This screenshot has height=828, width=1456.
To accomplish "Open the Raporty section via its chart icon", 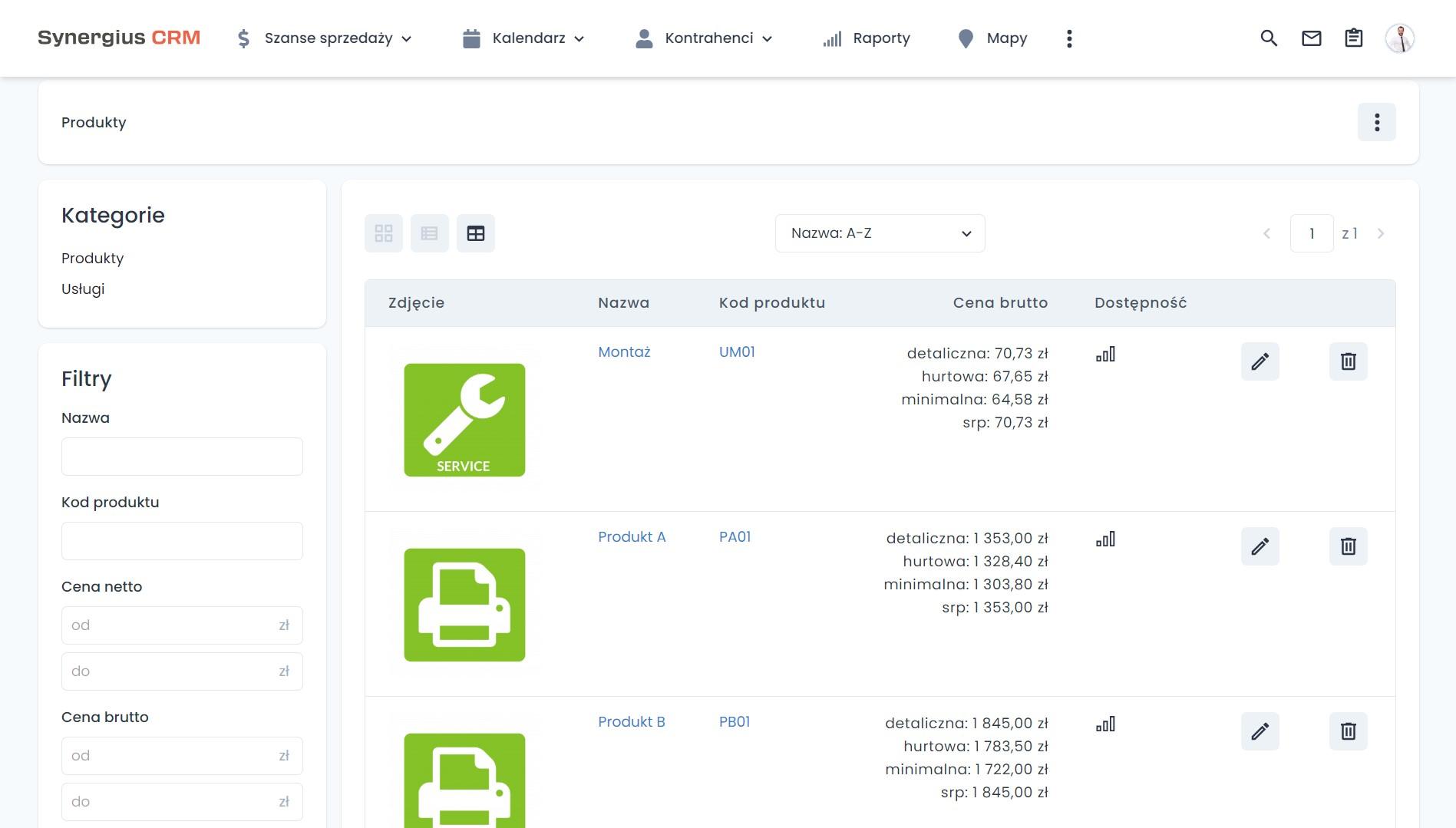I will click(866, 38).
